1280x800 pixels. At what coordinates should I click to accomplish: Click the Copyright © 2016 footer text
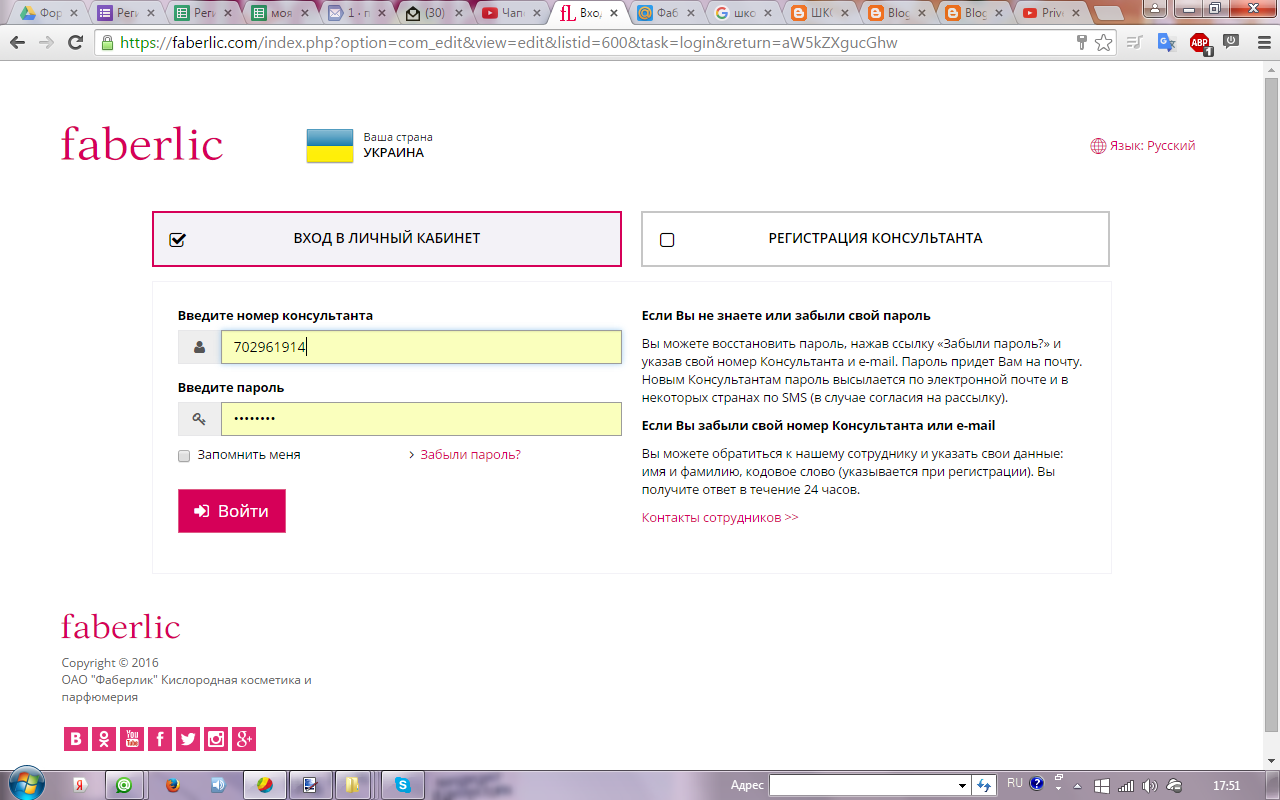coord(110,663)
